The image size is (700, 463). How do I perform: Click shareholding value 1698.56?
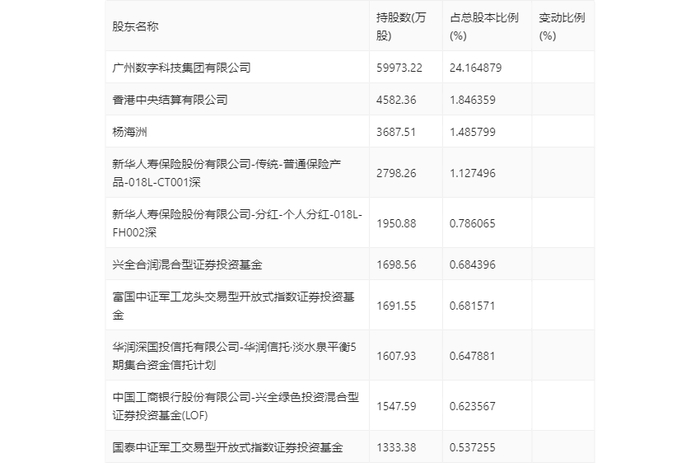396,264
